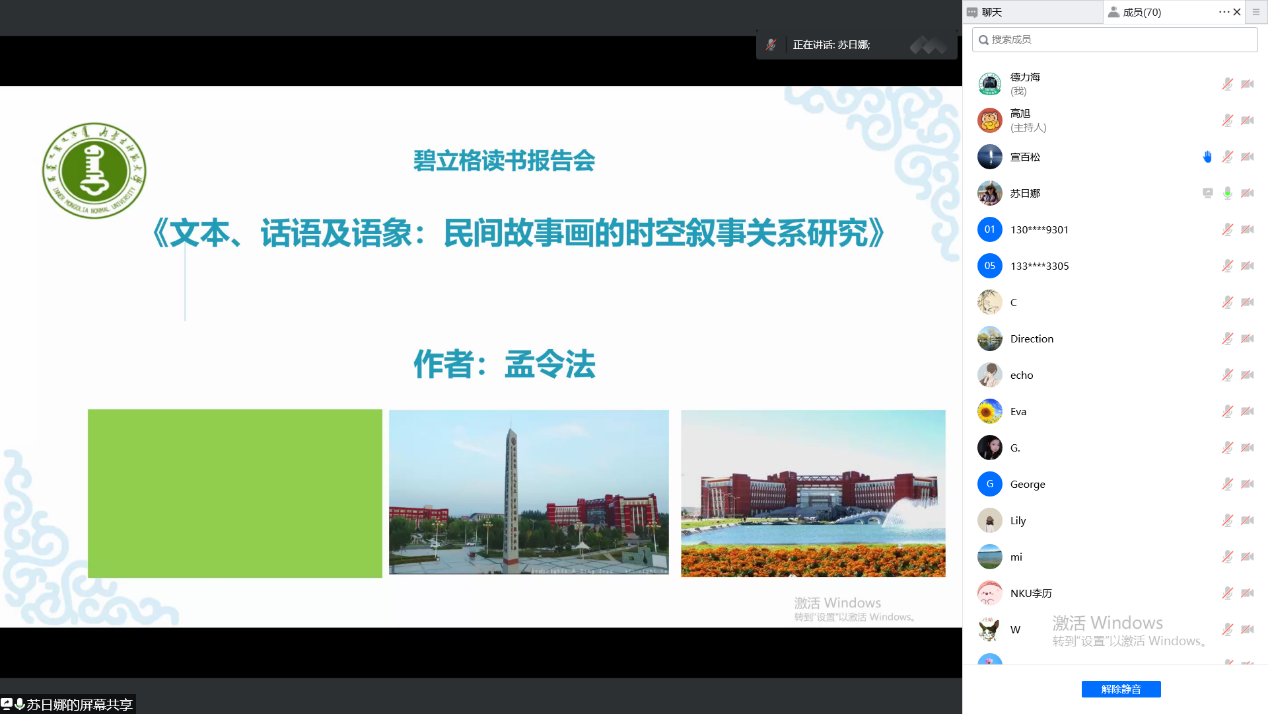Close the 成员 members panel tab
Viewport: 1268px width, 714px height.
point(1237,12)
